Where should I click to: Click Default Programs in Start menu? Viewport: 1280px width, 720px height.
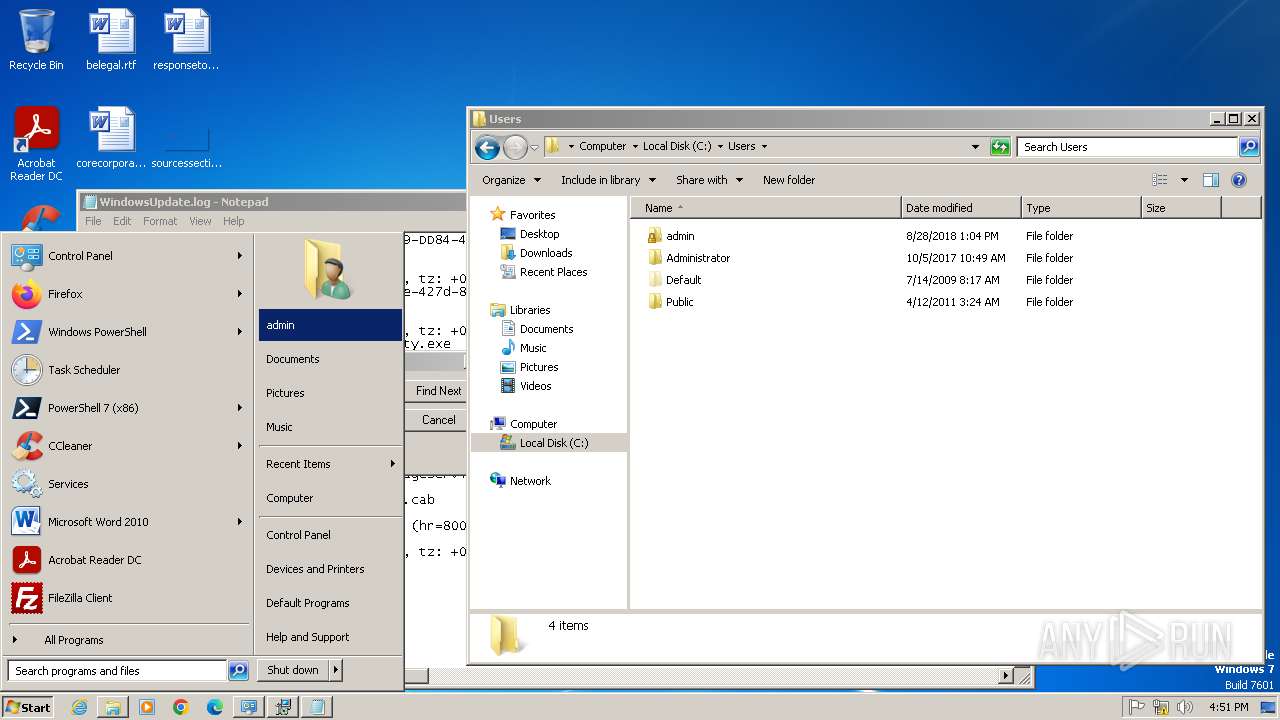[x=330, y=603]
